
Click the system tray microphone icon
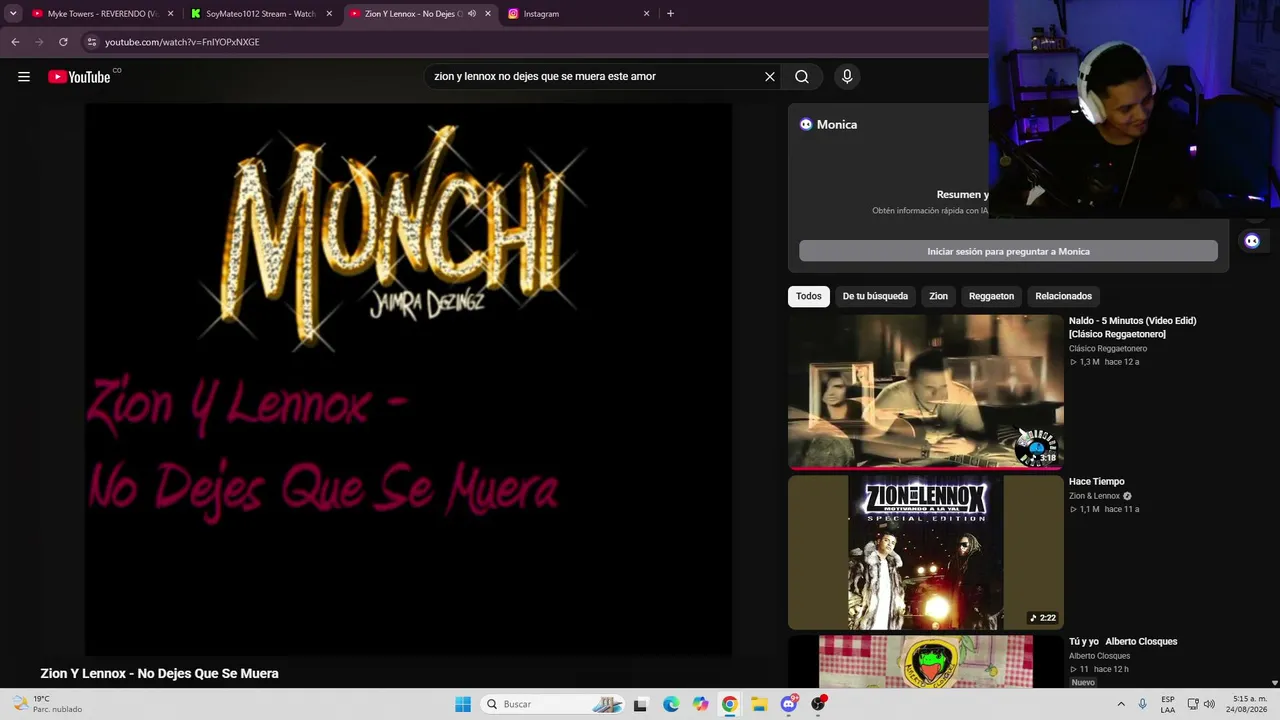pos(1142,704)
